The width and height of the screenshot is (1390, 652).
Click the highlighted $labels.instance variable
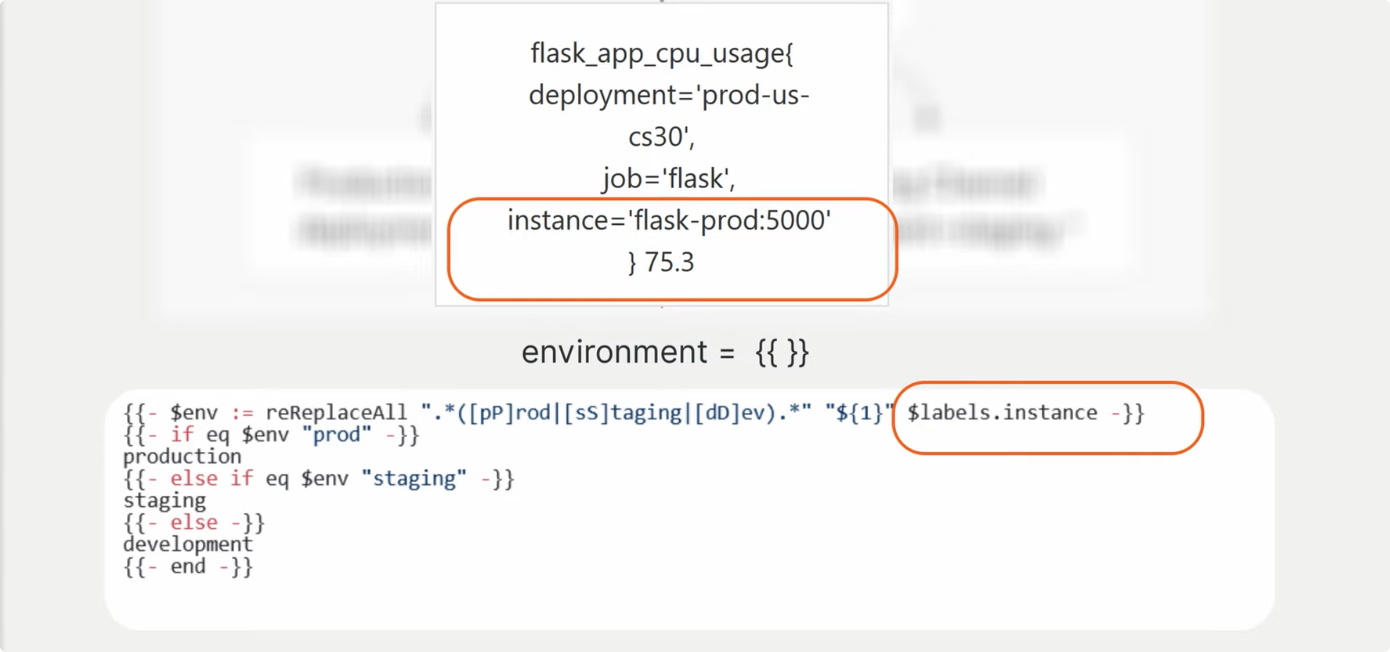click(1001, 413)
